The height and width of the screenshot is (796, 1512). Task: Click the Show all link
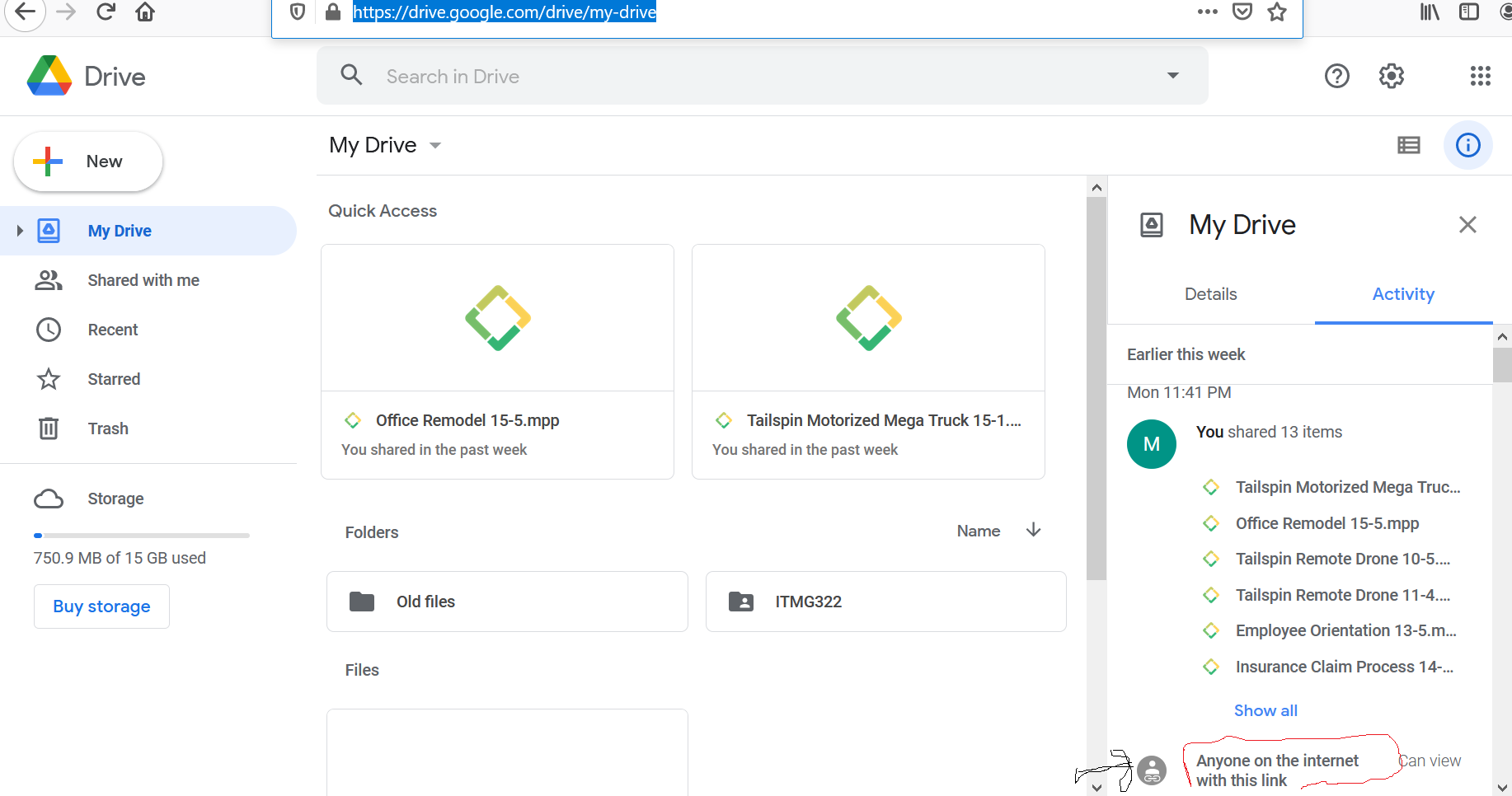(x=1265, y=710)
